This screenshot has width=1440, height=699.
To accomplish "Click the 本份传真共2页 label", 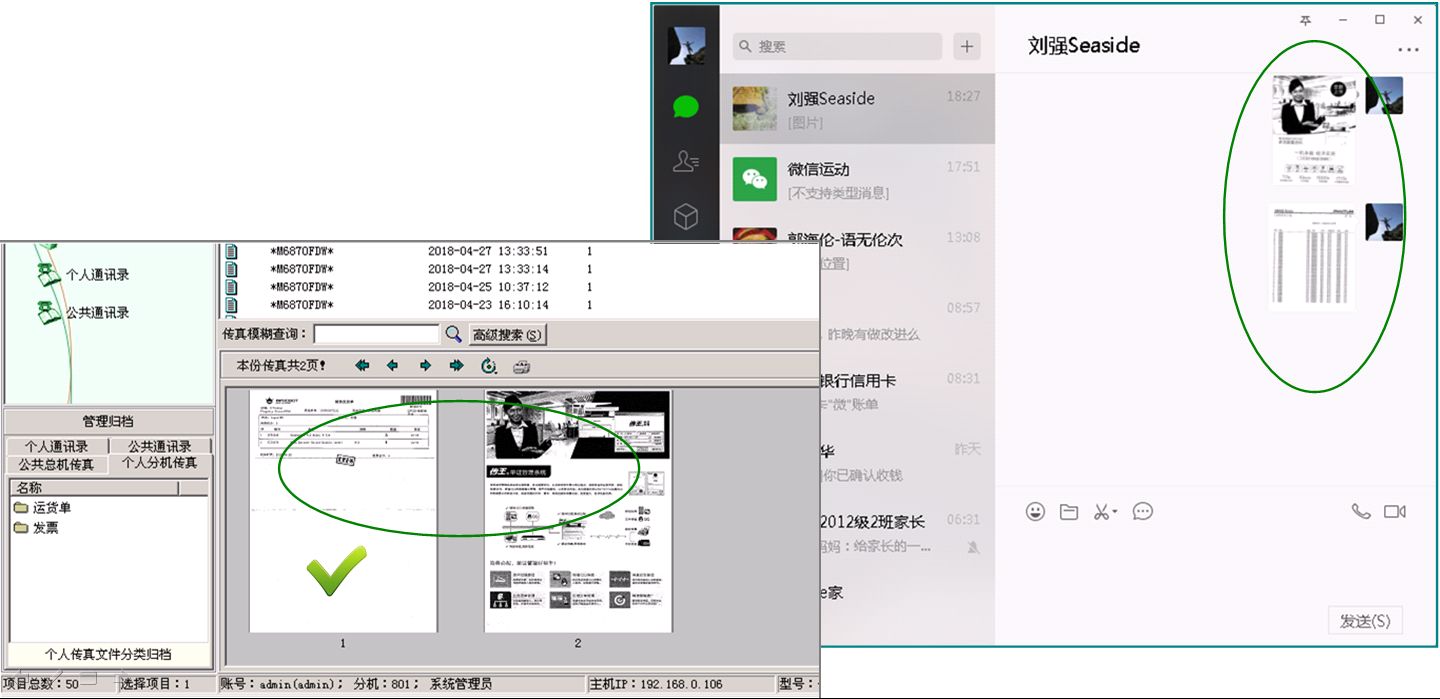I will click(x=281, y=366).
